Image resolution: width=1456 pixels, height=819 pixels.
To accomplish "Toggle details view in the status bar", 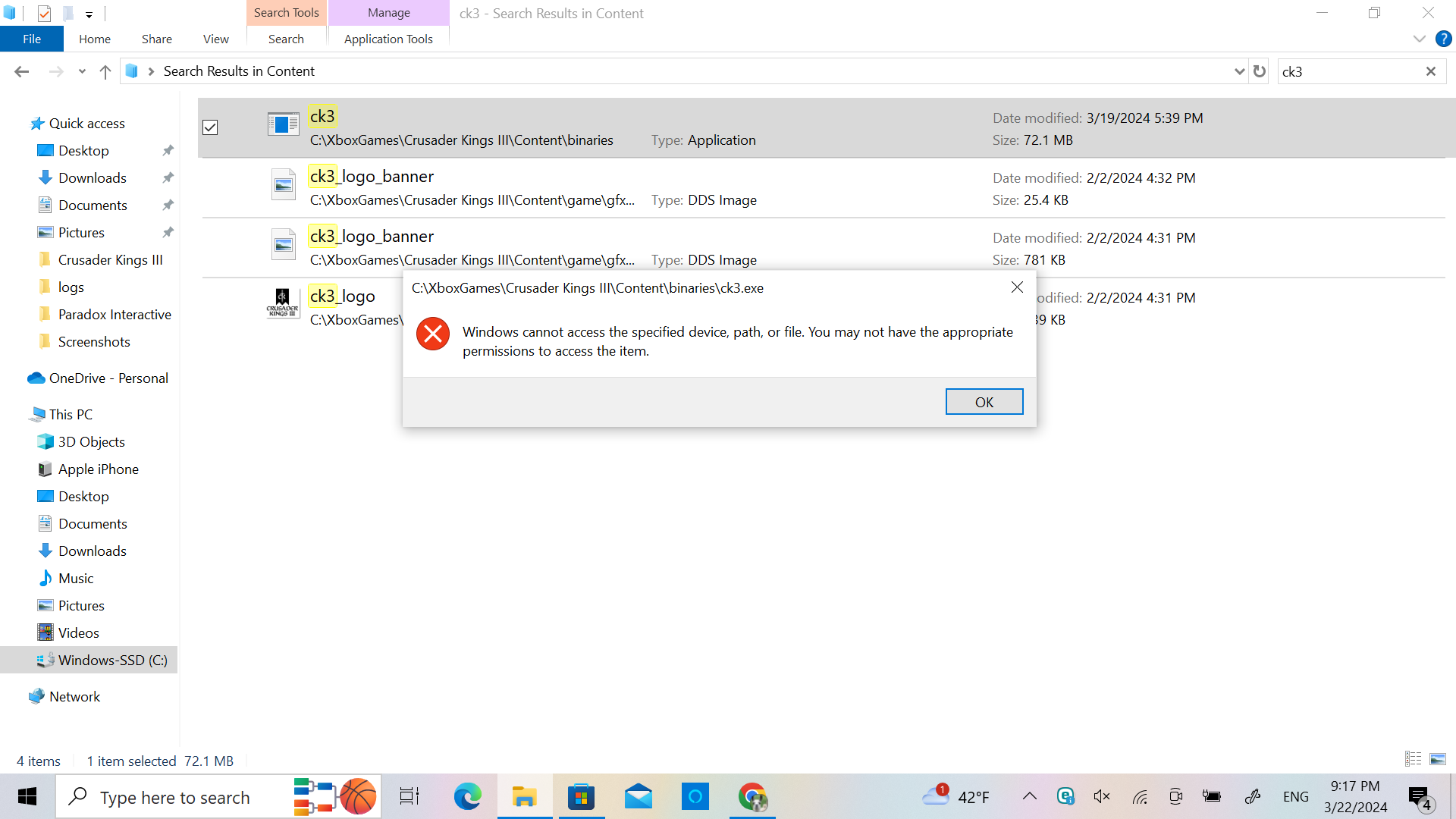I will [1412, 758].
